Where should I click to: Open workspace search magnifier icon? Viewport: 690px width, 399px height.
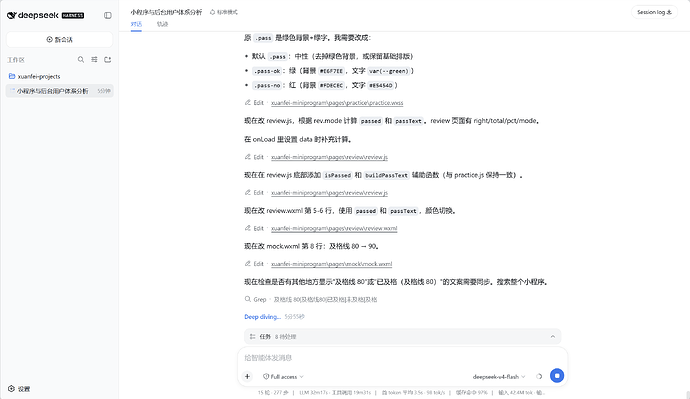coord(81,59)
